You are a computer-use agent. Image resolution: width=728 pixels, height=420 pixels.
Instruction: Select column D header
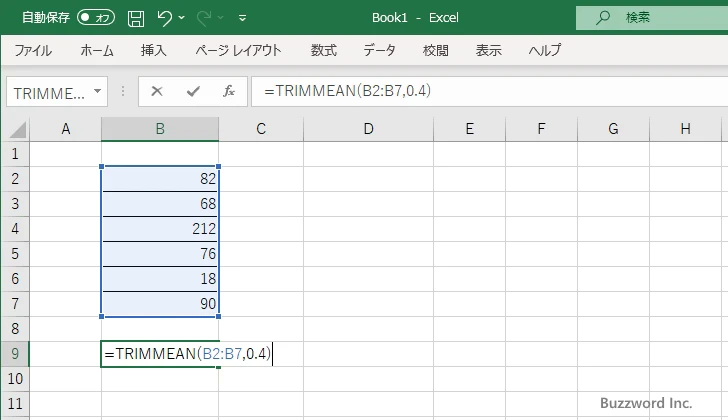[368, 129]
